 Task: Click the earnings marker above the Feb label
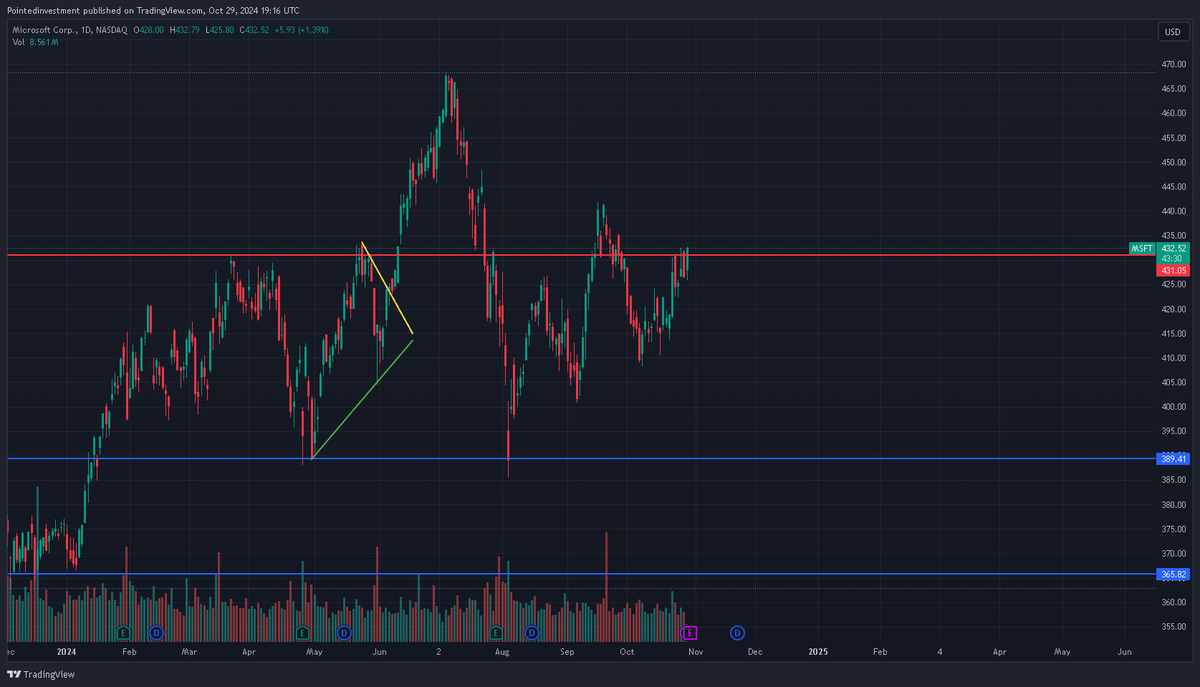pyautogui.click(x=124, y=633)
